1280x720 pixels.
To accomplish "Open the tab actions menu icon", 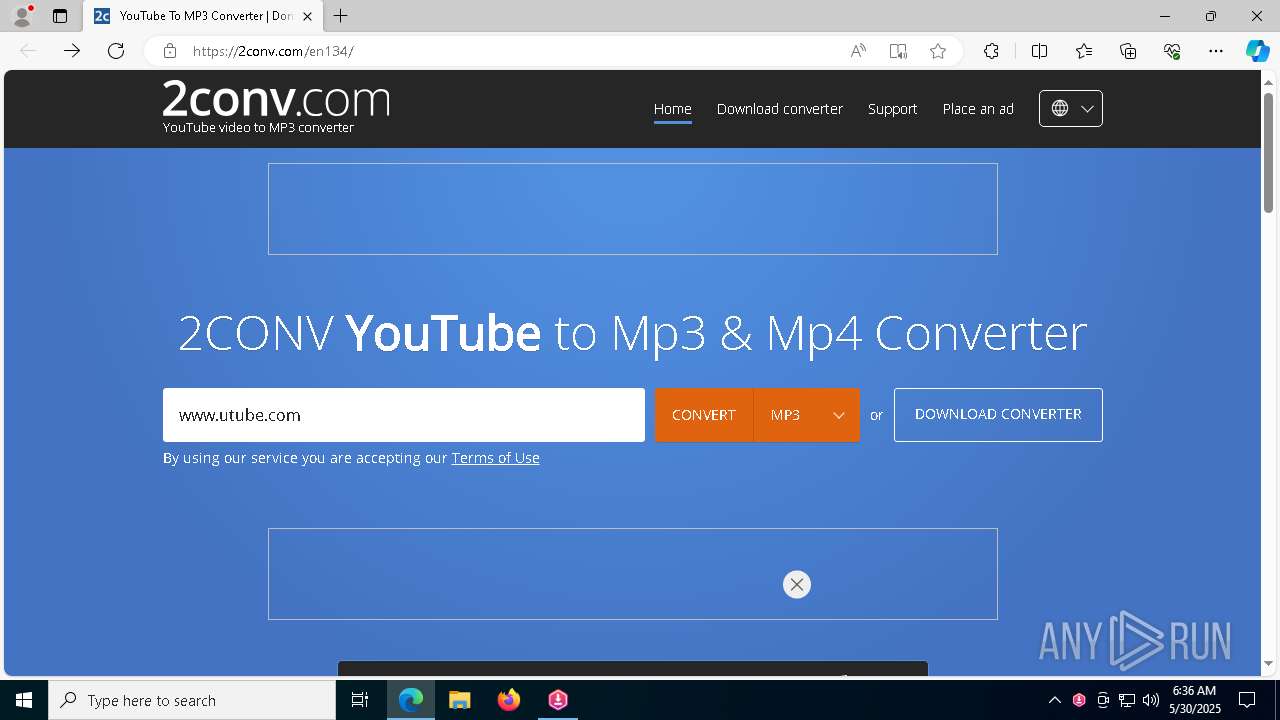I will tap(60, 16).
